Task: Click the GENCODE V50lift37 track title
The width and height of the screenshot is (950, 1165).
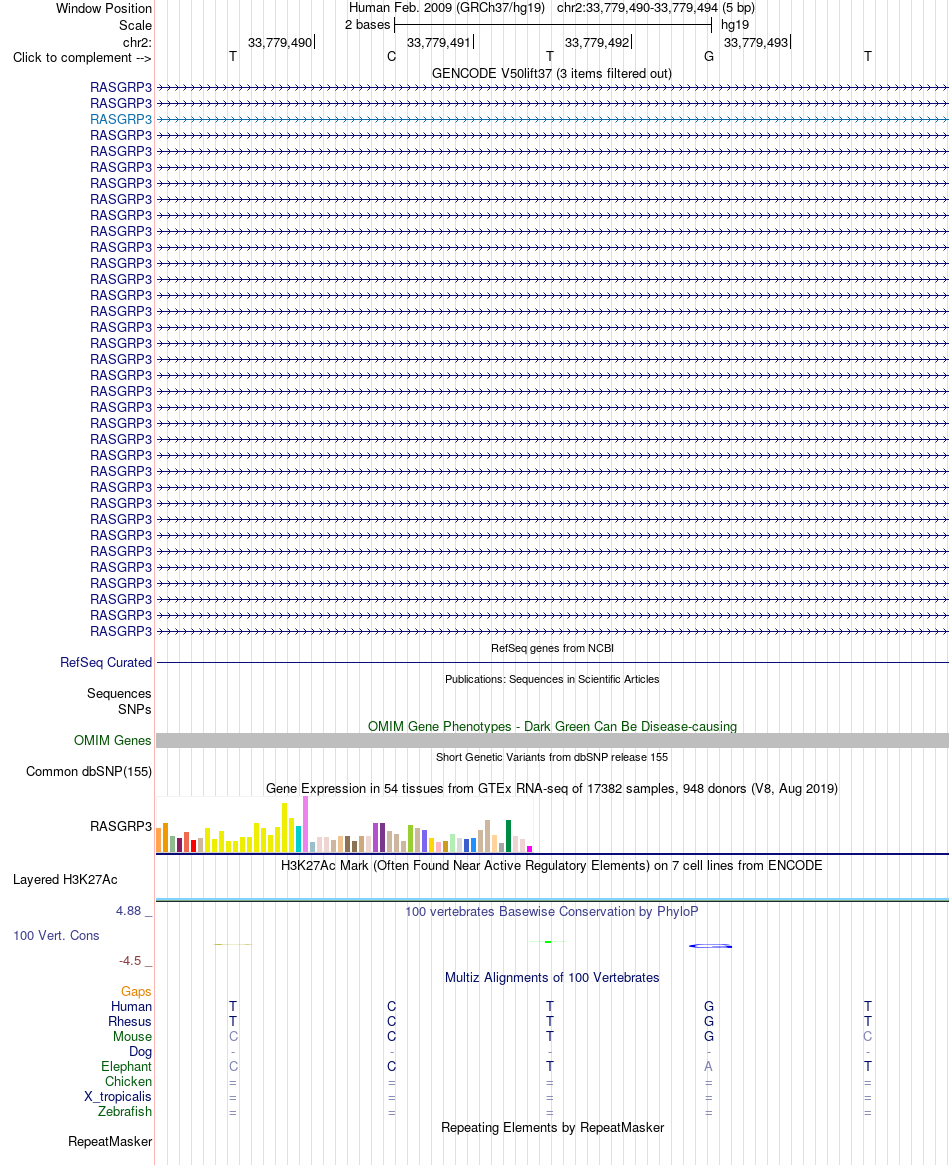Action: (552, 74)
